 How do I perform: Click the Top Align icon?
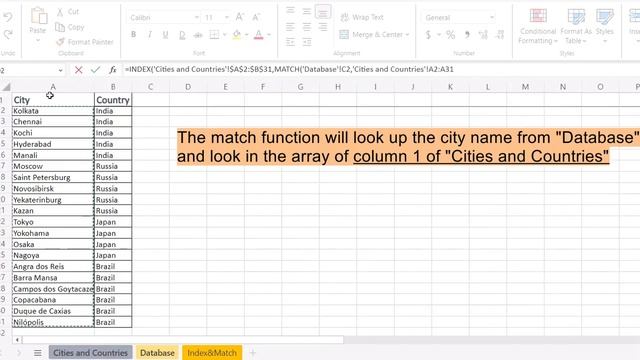pos(290,11)
